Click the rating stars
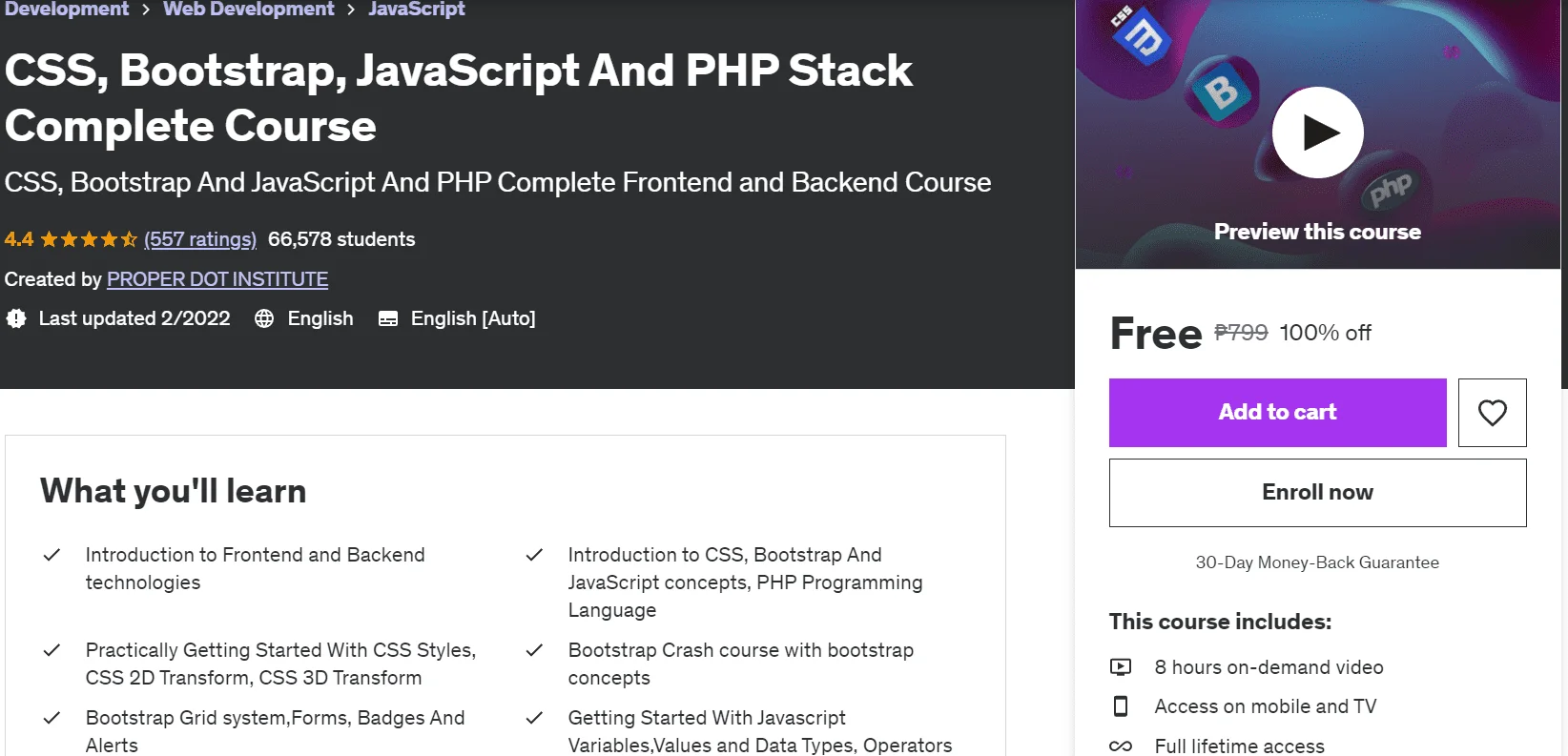 click(89, 239)
